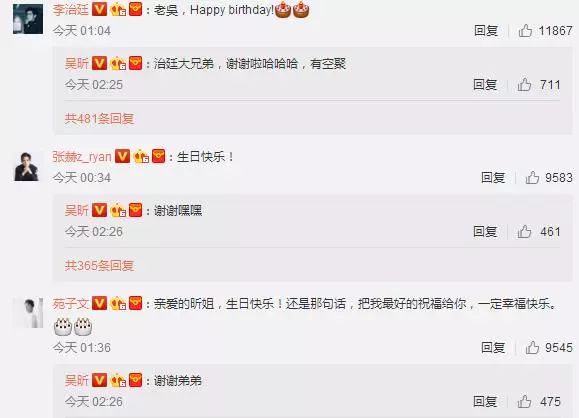Open 李治廷's avatar thumbnail
This screenshot has height=418, width=579.
pyautogui.click(x=28, y=18)
